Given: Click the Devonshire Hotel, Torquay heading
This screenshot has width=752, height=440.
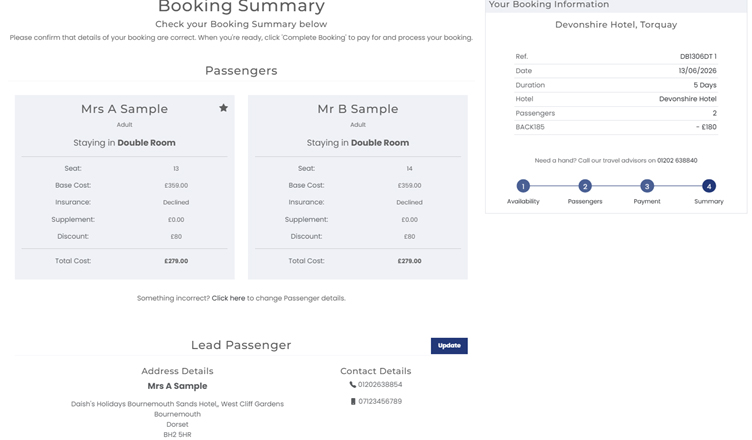Looking at the screenshot, I should 616,24.
